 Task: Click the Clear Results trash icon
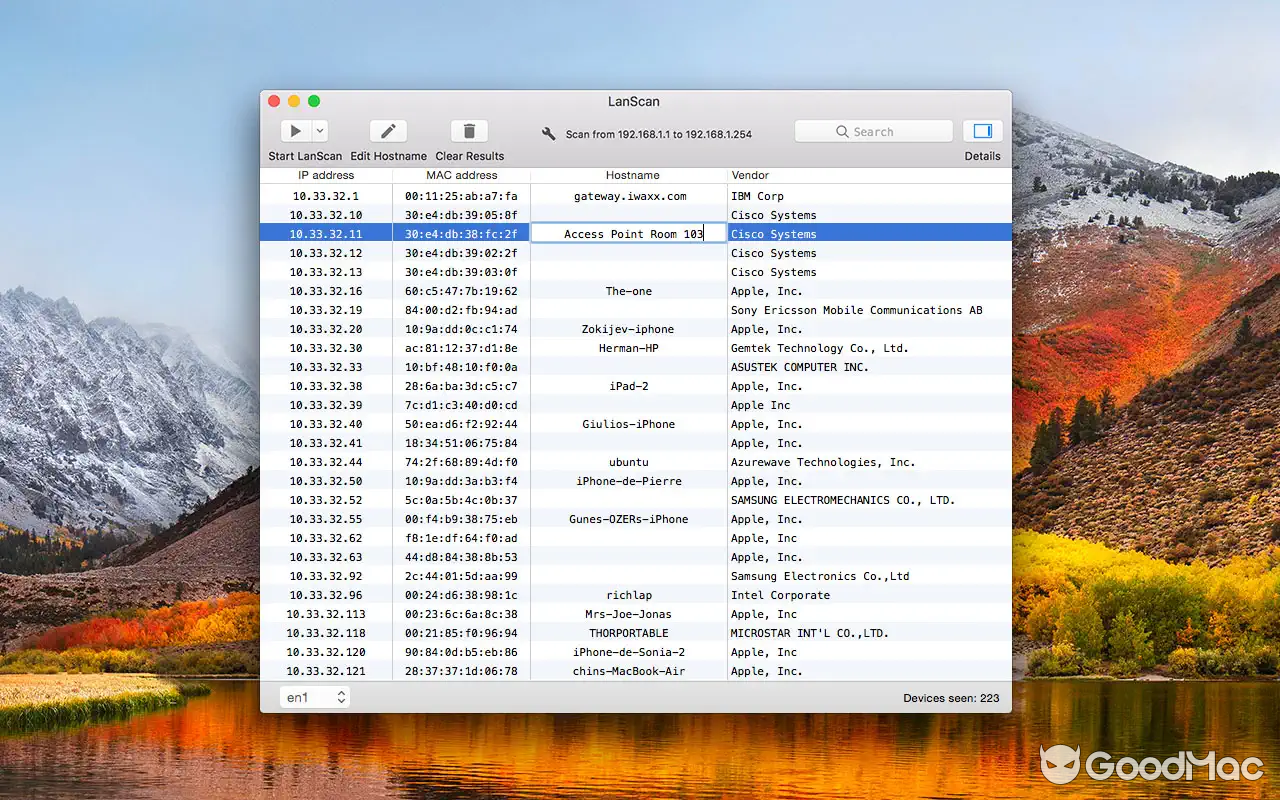469,129
